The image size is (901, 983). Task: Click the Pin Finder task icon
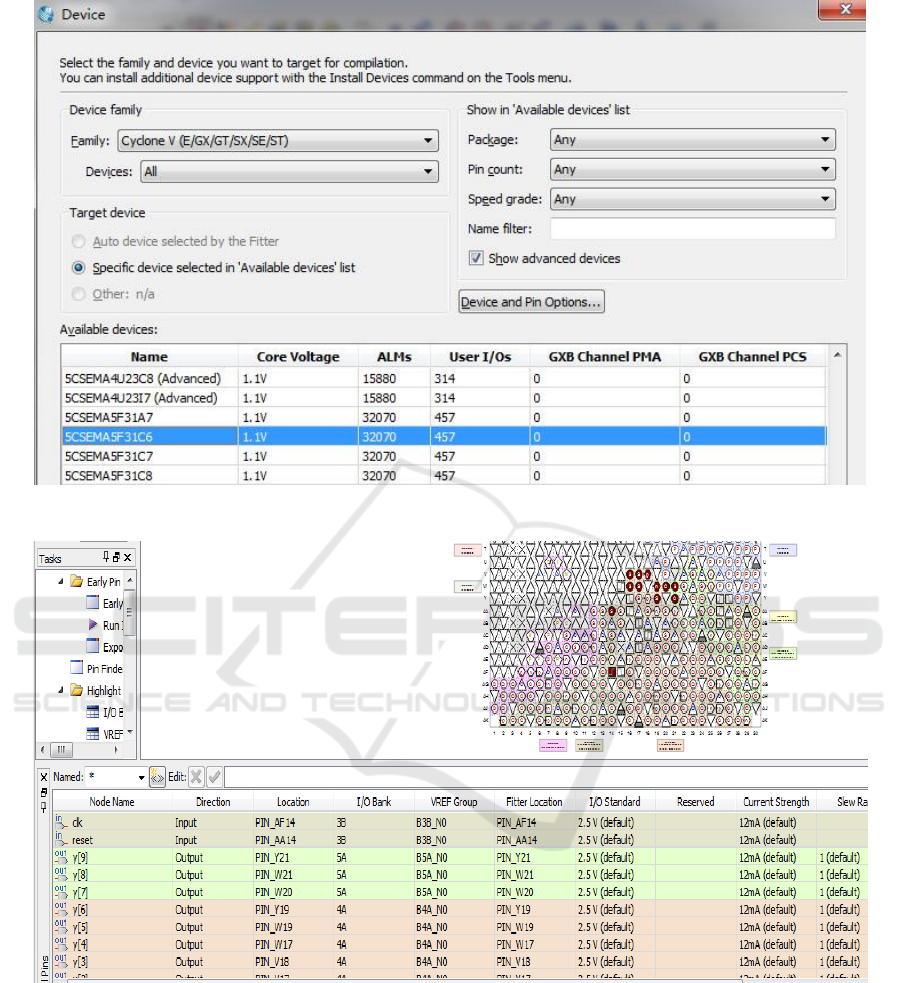coord(77,668)
